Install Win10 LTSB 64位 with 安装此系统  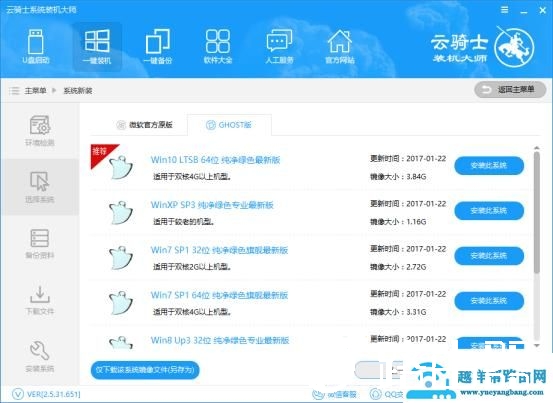click(x=489, y=165)
